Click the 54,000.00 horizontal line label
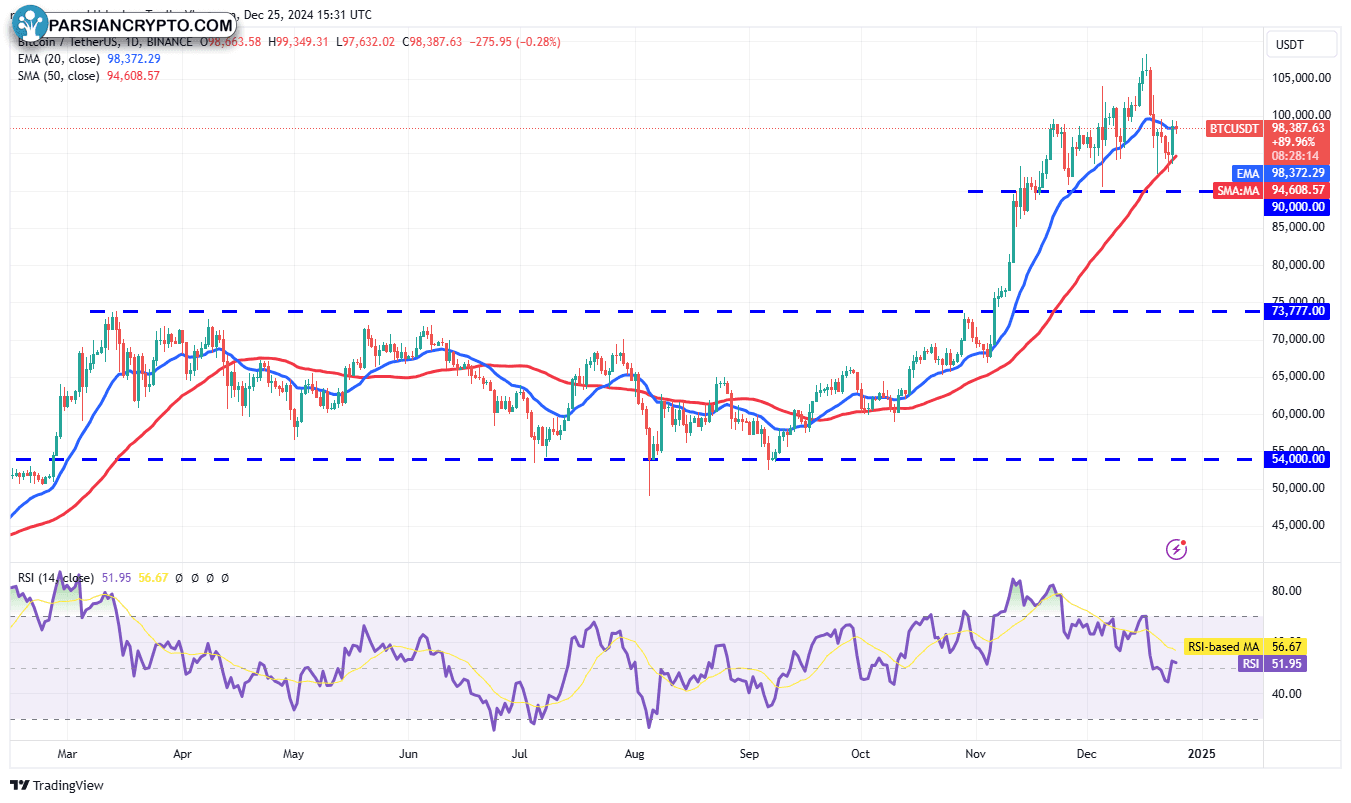1351x803 pixels. click(x=1298, y=459)
